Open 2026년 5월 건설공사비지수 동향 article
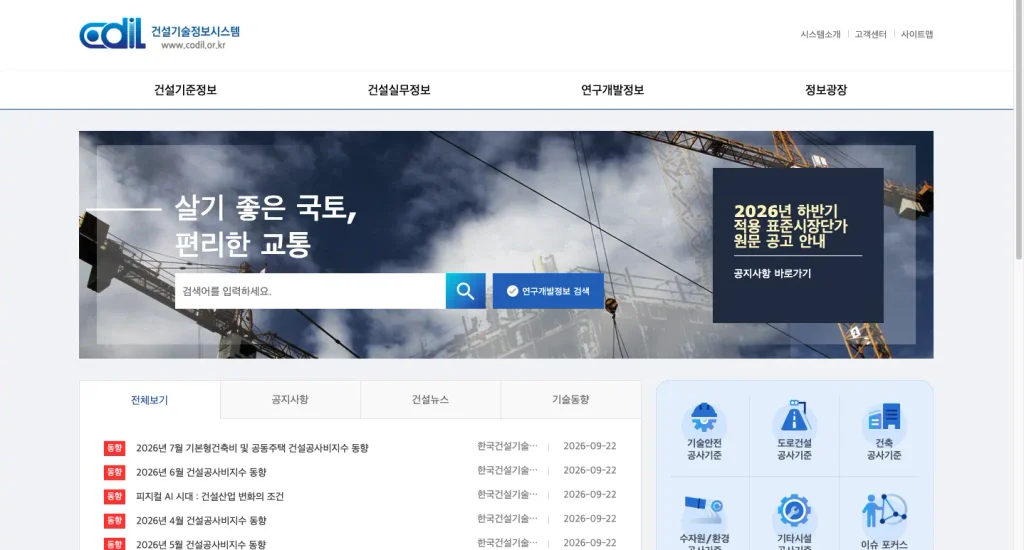1024x550 pixels. 201,544
